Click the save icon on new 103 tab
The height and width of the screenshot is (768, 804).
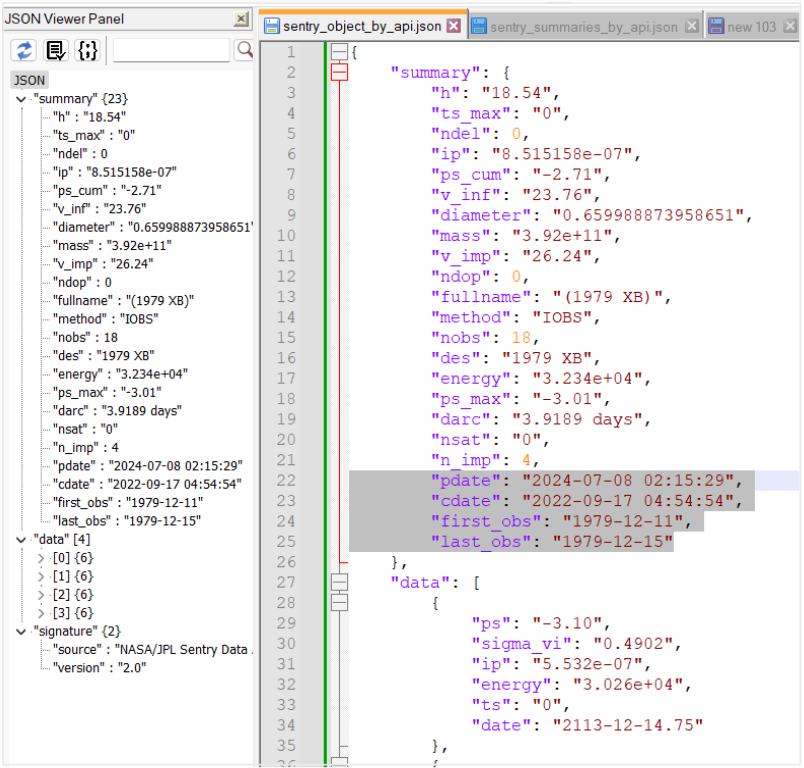716,26
